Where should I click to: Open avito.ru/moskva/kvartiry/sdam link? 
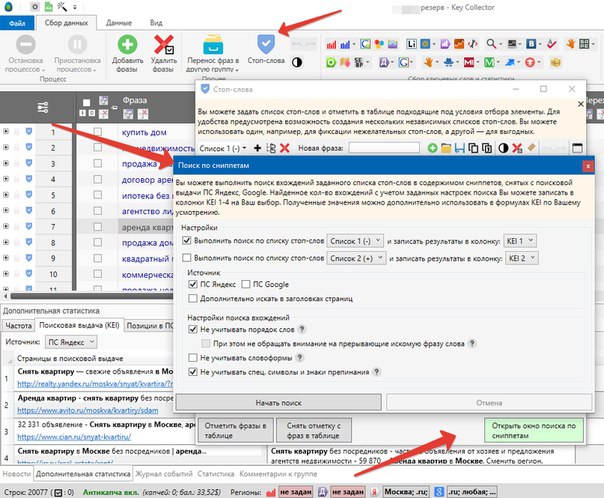click(88, 410)
